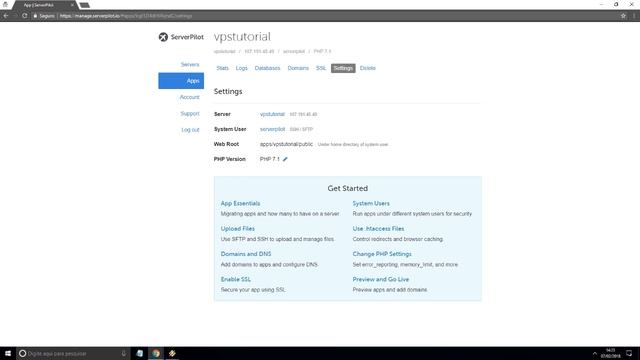Click browser back arrow
Viewport: 640px width, 360px height.
[6, 16]
